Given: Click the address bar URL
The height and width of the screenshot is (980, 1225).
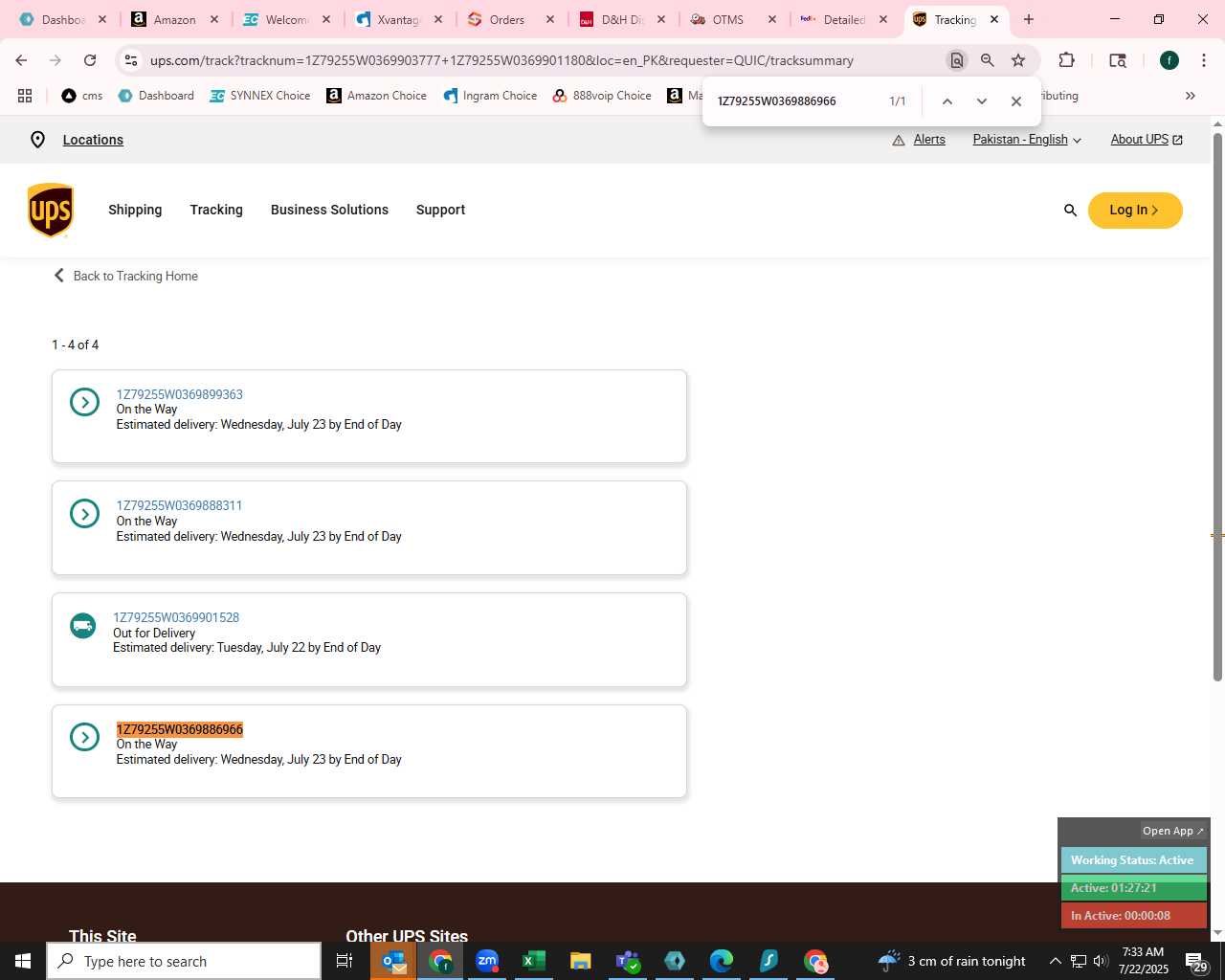Looking at the screenshot, I should tap(501, 60).
